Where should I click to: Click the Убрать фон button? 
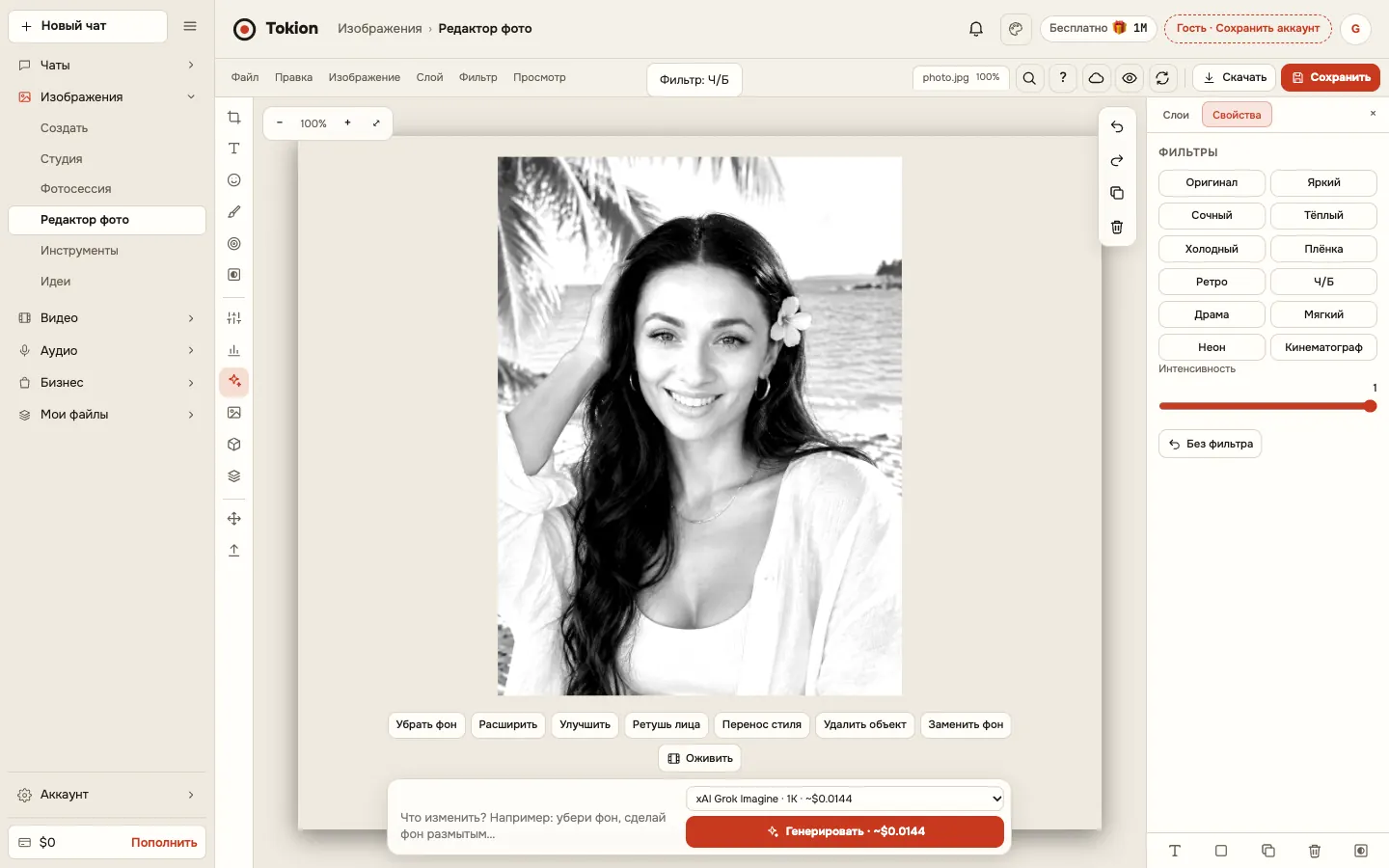tap(426, 724)
